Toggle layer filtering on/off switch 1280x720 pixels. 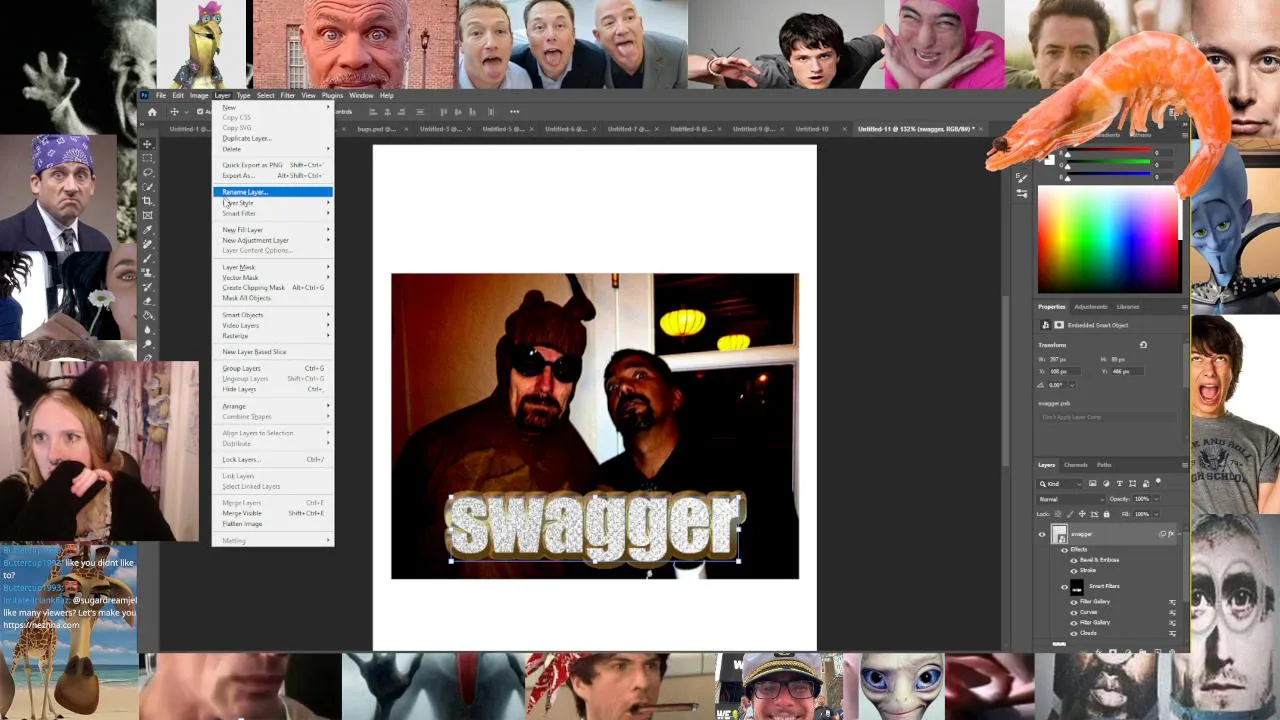[x=1160, y=484]
